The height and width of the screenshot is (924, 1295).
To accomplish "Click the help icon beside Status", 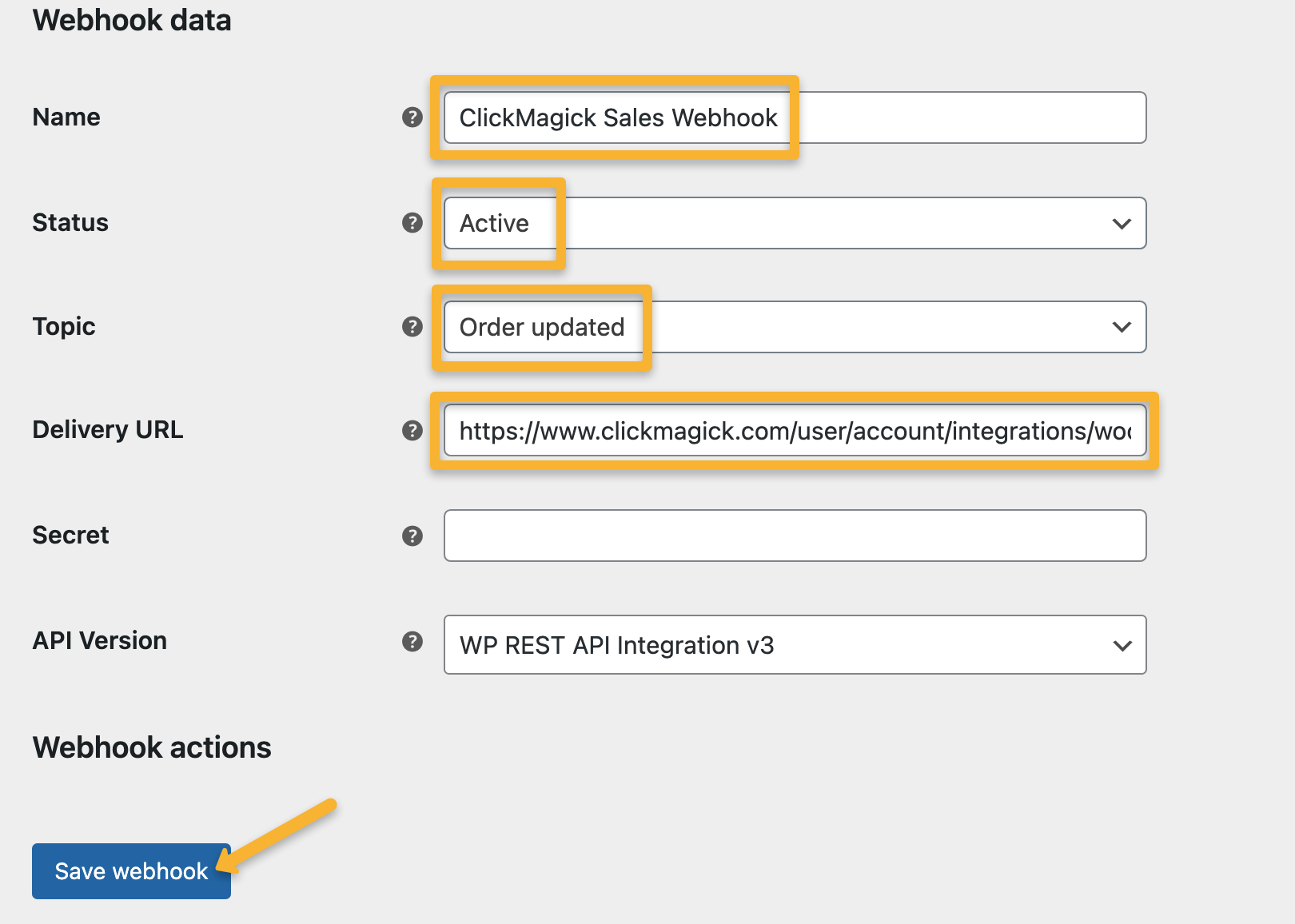I will 412,223.
